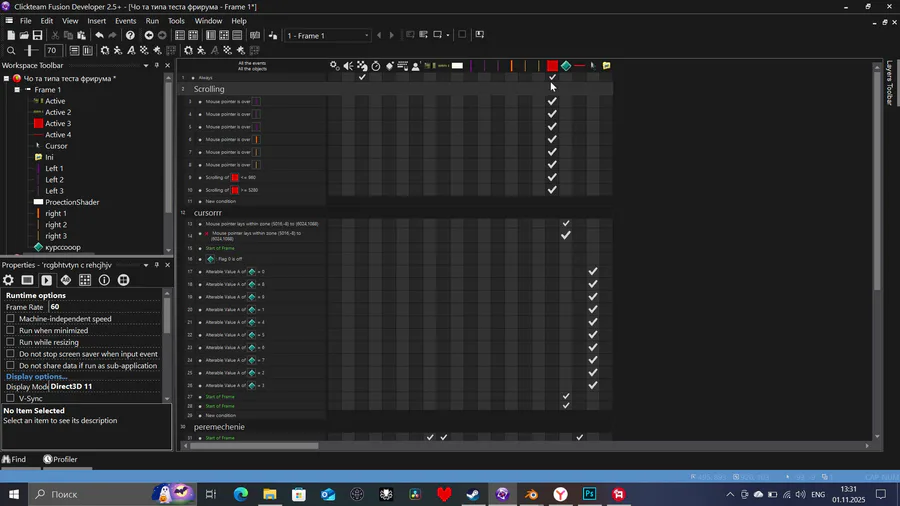The width and height of the screenshot is (900, 506).
Task: Toggle Run while resizing checkbox
Action: pyautogui.click(x=10, y=342)
